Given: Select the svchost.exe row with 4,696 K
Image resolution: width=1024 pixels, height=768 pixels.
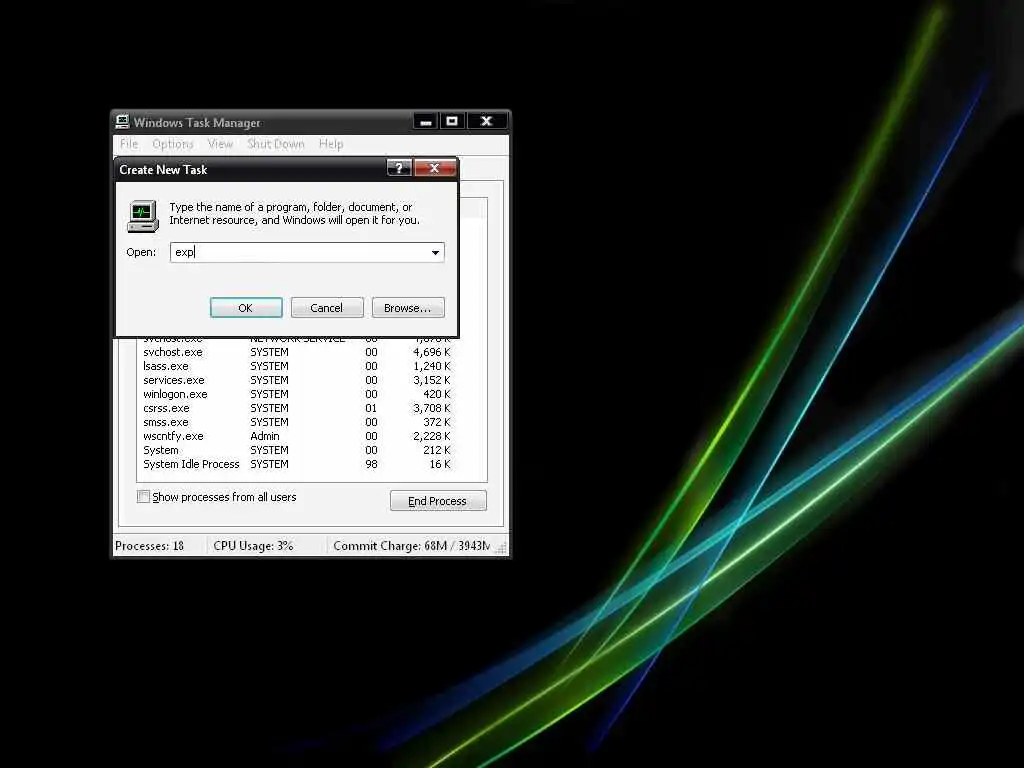Looking at the screenshot, I should click(x=297, y=352).
